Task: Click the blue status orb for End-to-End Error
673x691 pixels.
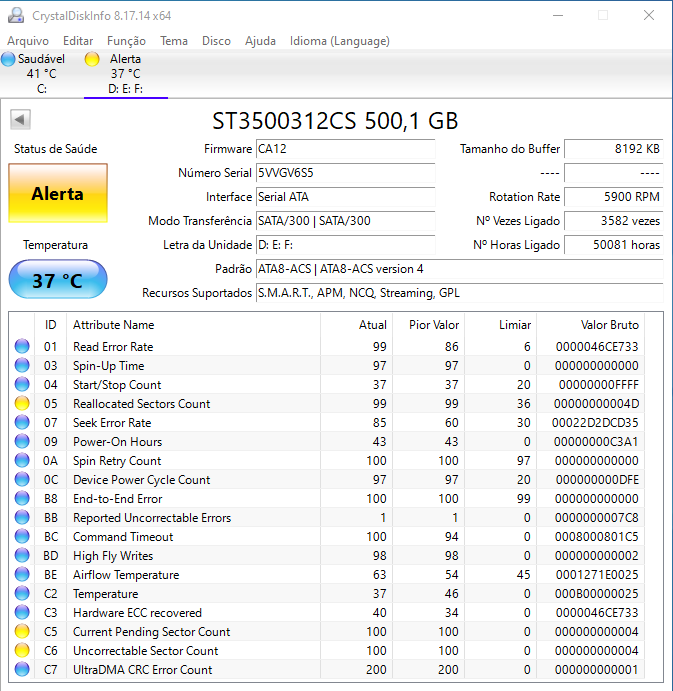Action: coord(22,498)
